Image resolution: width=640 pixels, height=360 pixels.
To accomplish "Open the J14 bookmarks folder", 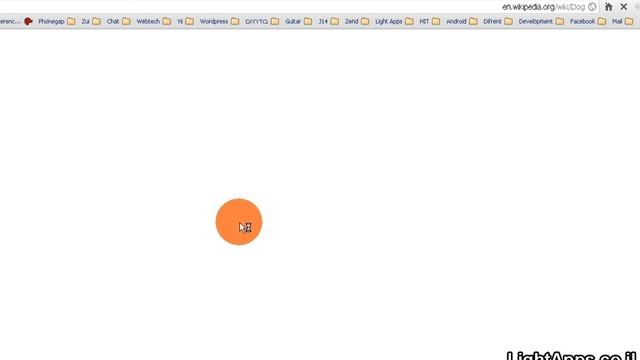I will tap(329, 21).
